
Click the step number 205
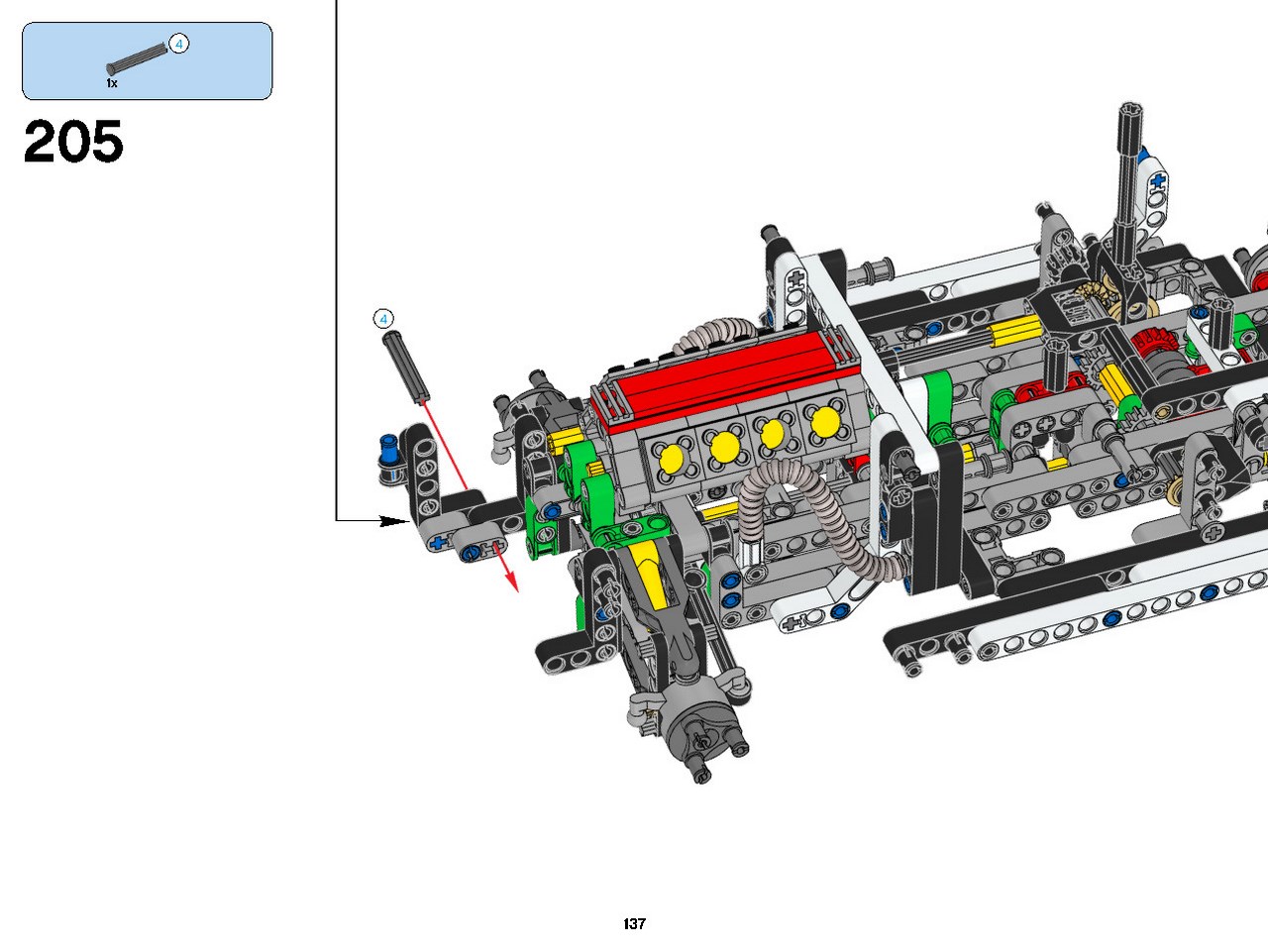click(73, 142)
